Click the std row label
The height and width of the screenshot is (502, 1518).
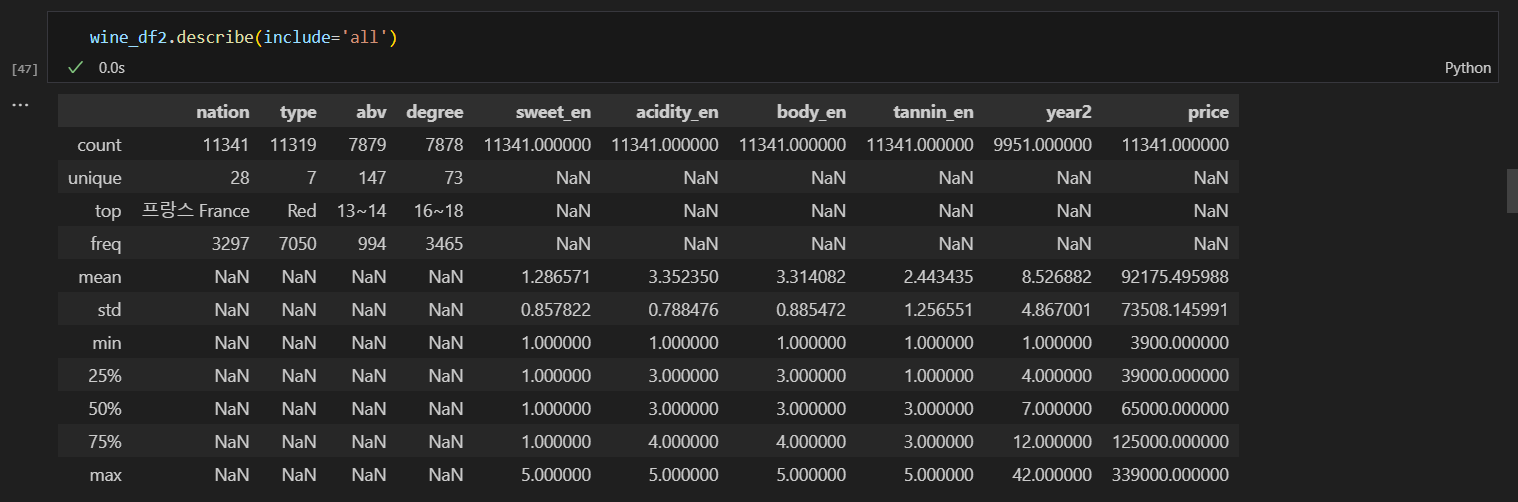[108, 310]
